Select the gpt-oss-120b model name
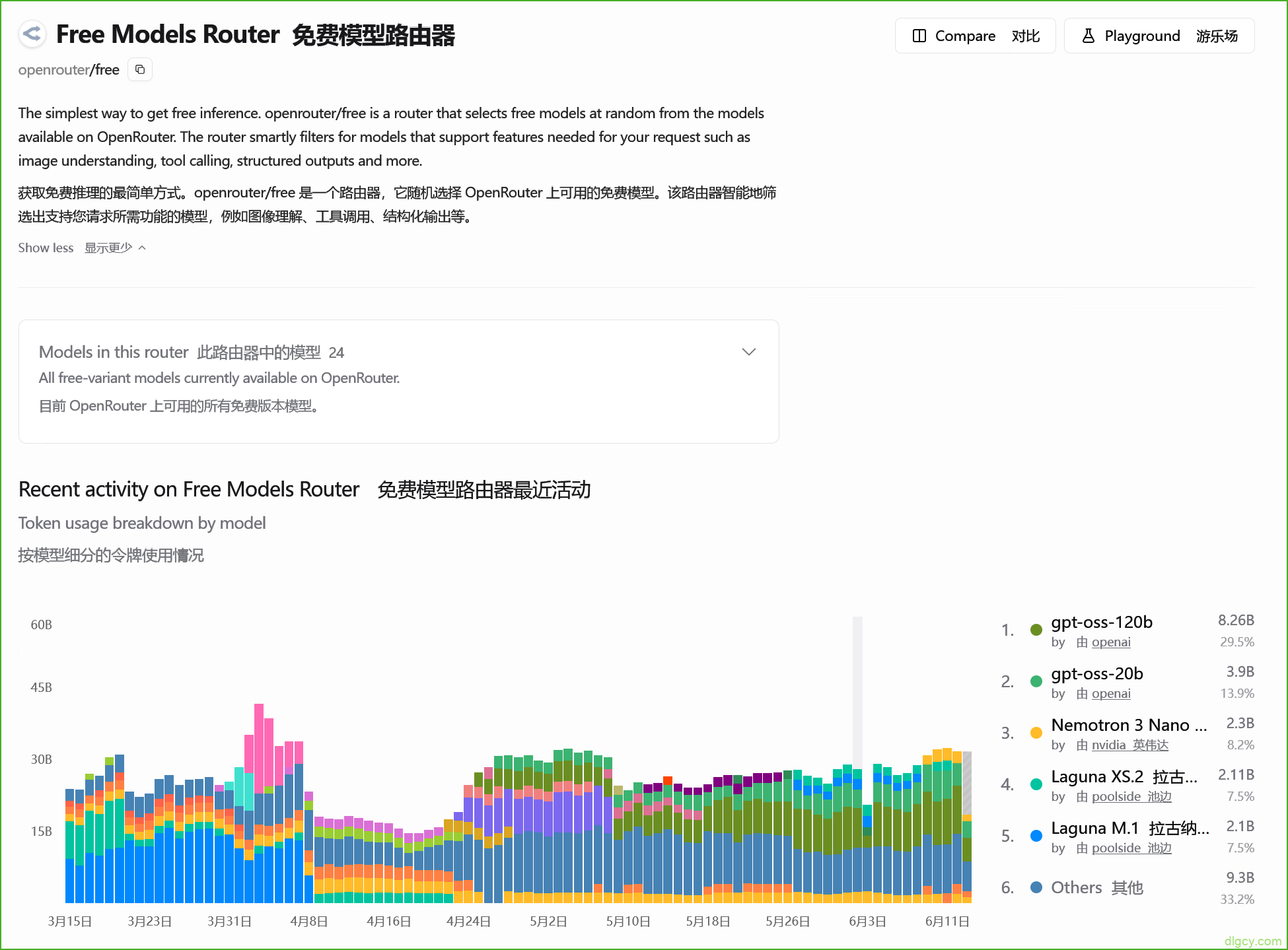1288x950 pixels. coord(1102,622)
